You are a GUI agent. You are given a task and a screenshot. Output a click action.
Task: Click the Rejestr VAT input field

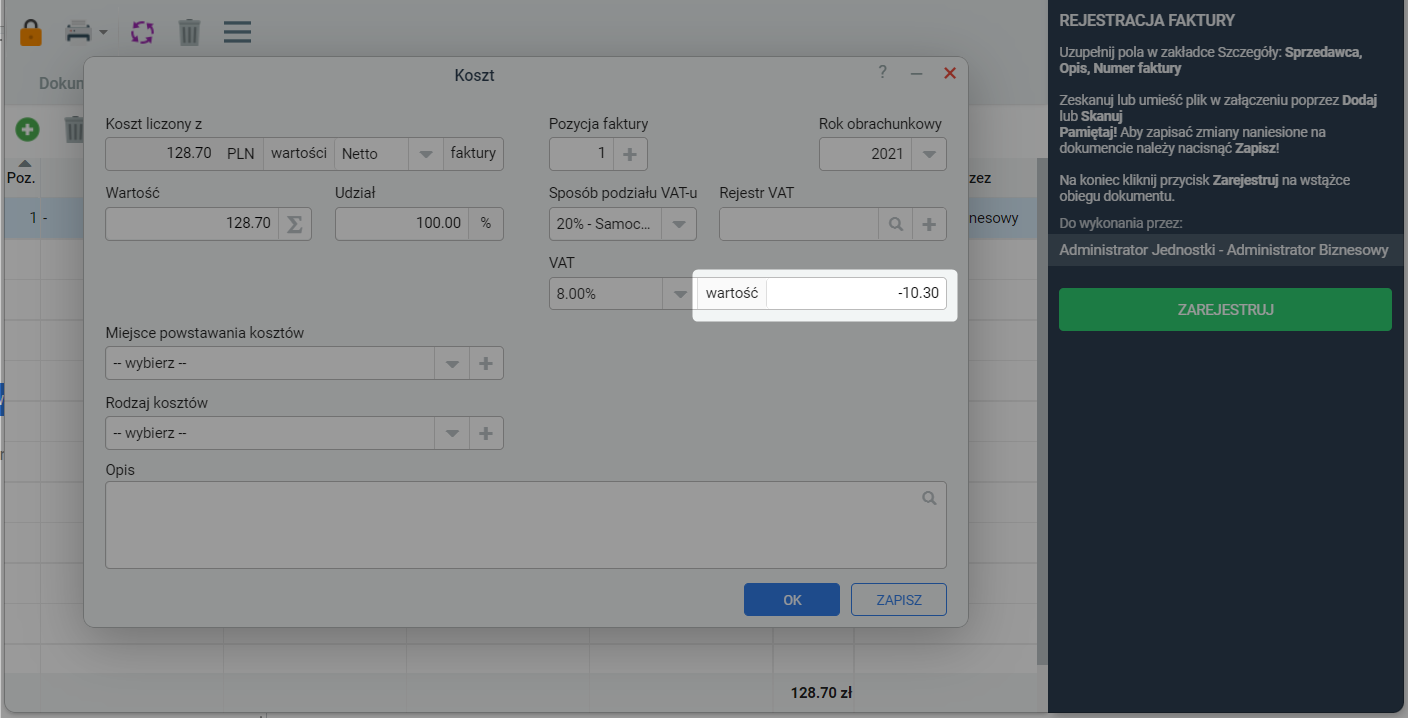click(799, 224)
